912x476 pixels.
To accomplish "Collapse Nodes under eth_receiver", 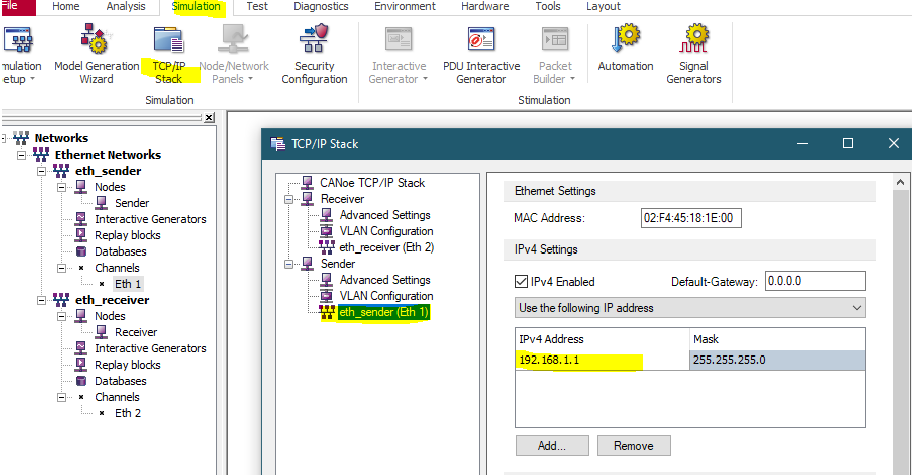I will tap(61, 317).
